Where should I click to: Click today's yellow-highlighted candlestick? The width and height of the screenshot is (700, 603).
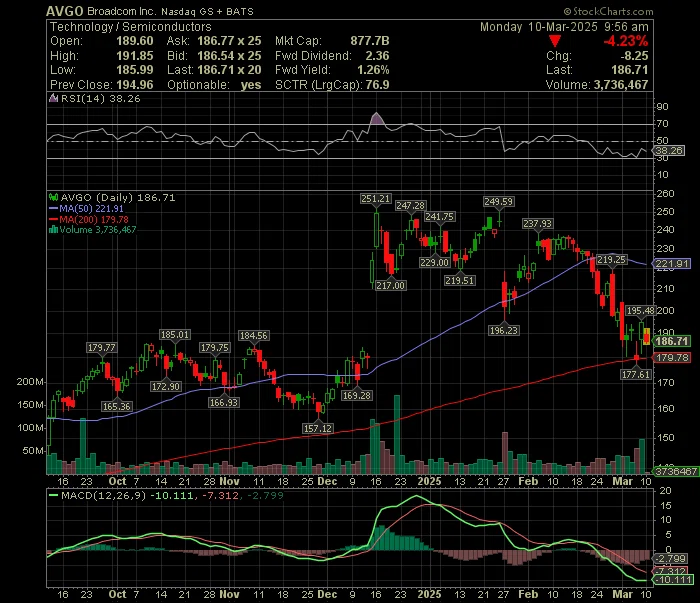(646, 337)
